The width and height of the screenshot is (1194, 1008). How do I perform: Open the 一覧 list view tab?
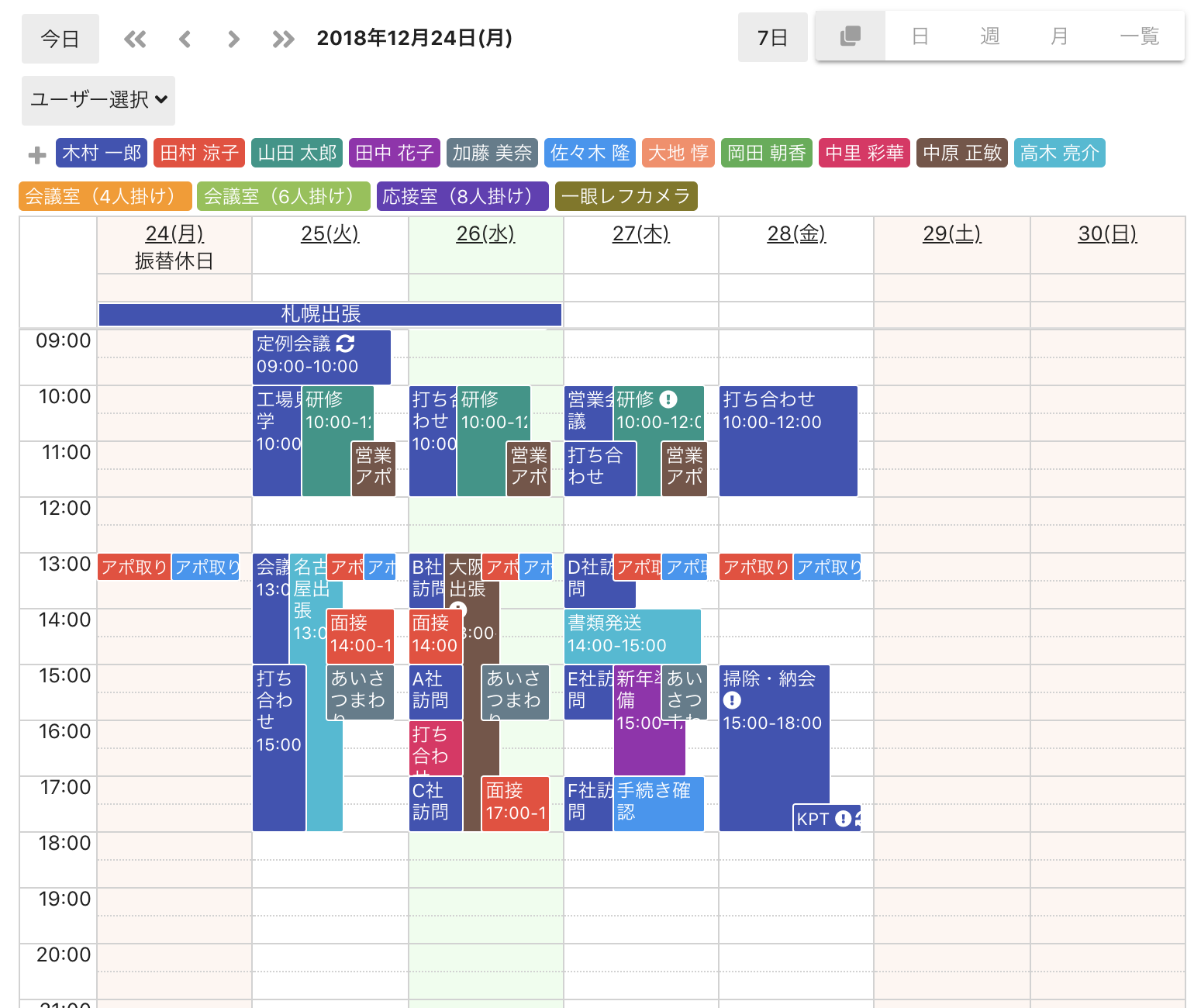click(x=1139, y=36)
